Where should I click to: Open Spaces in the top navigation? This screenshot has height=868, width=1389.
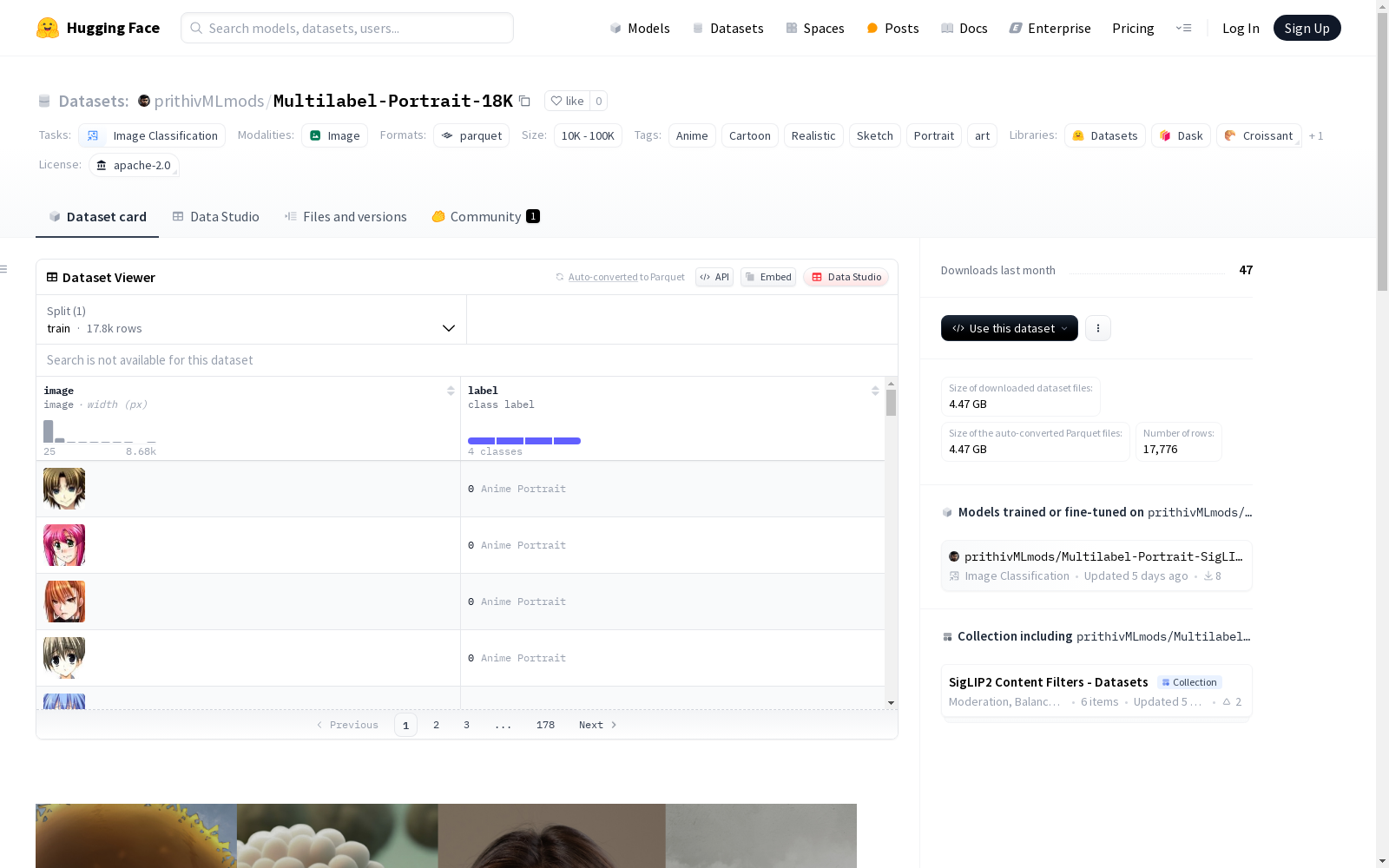(814, 28)
